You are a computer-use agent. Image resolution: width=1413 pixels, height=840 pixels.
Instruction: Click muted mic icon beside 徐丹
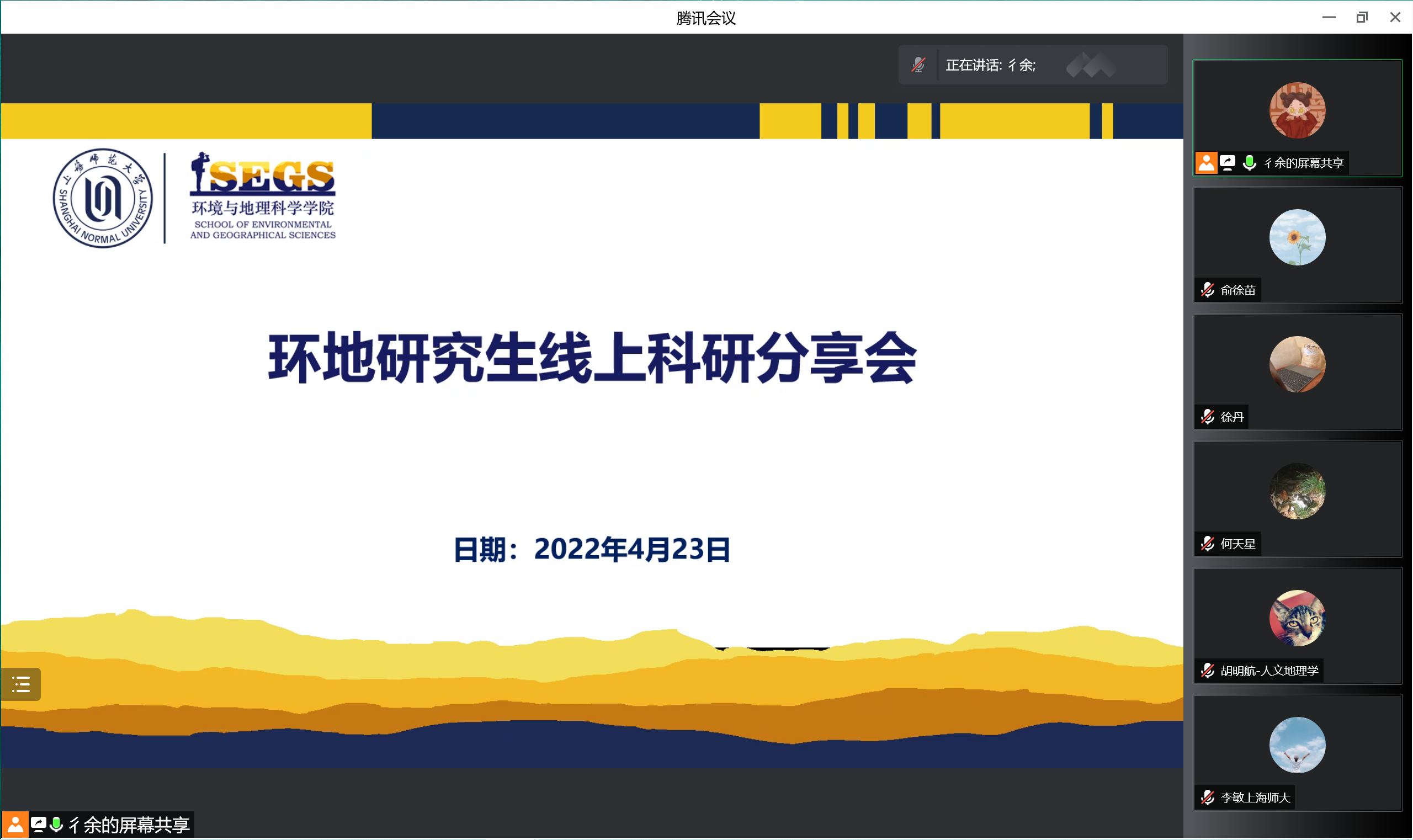1208,417
